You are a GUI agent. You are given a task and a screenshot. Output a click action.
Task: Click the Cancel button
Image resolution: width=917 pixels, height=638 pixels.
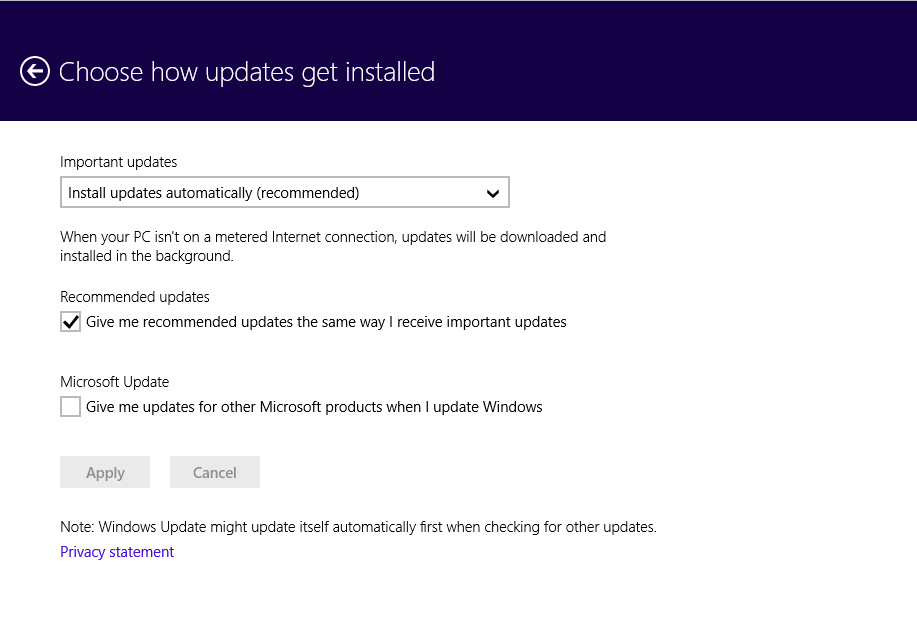[215, 472]
